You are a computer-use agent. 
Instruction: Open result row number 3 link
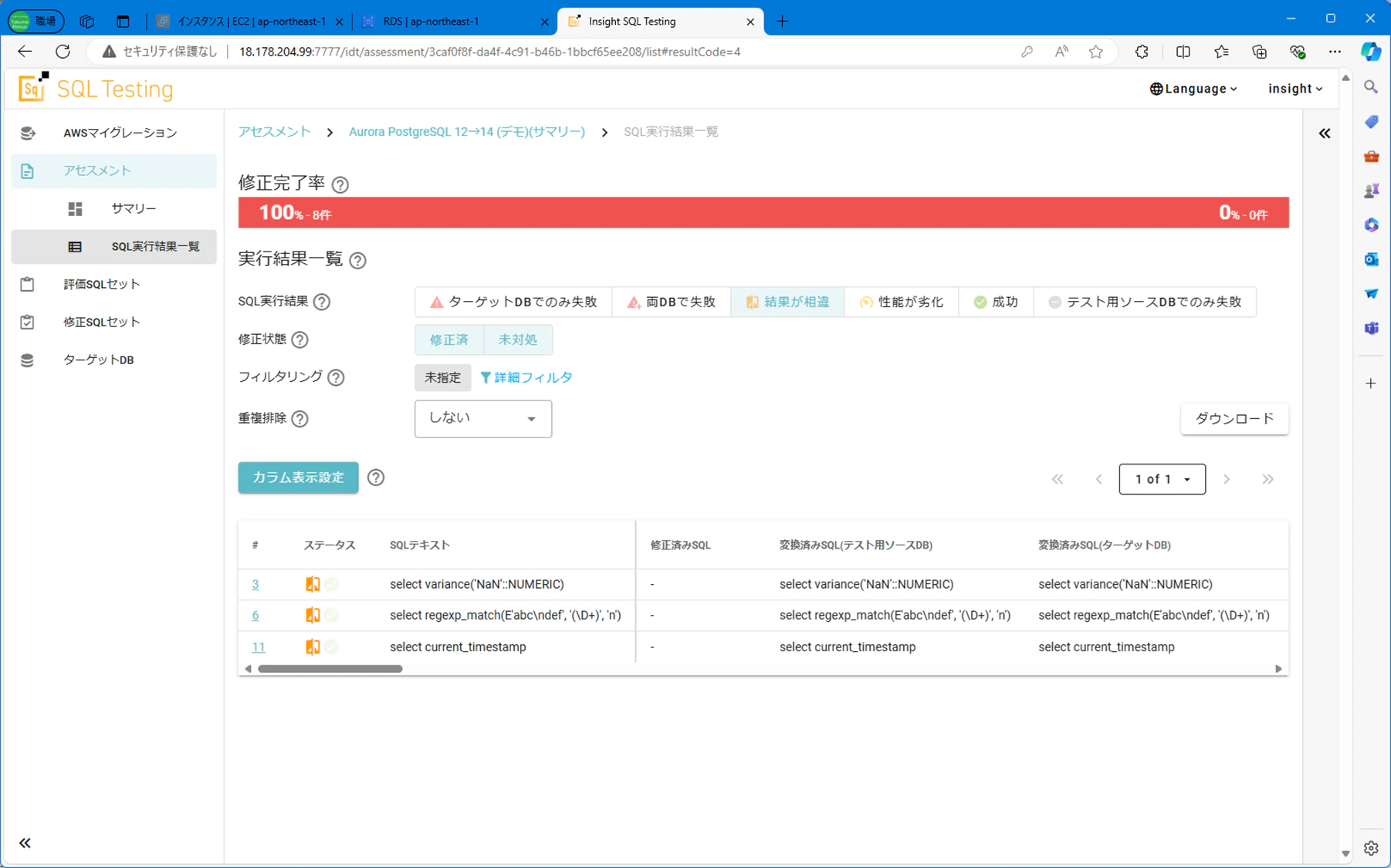pyautogui.click(x=256, y=584)
